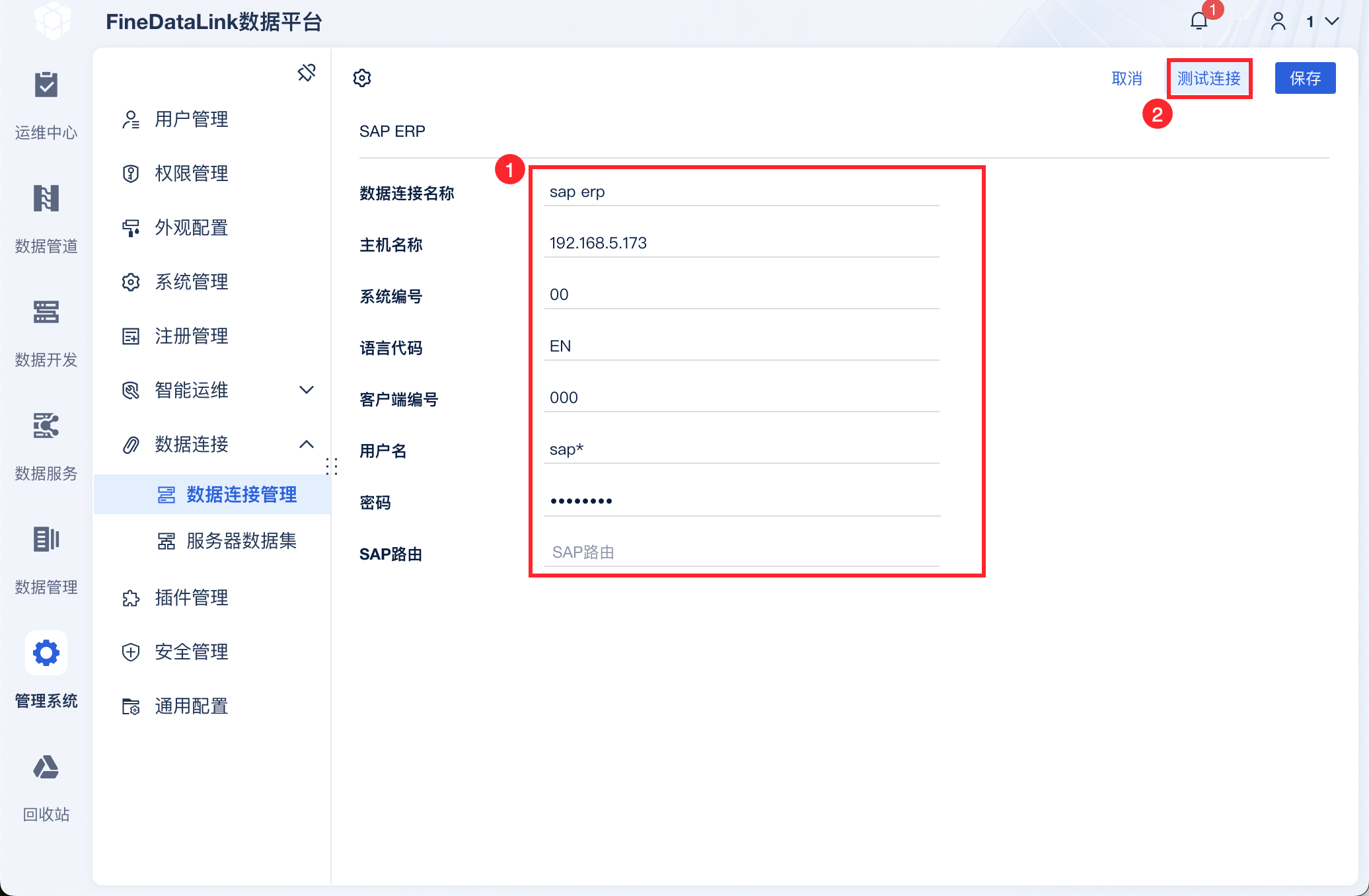1369x896 pixels.
Task: Select 服务器数据集 menu item
Action: coord(240,541)
